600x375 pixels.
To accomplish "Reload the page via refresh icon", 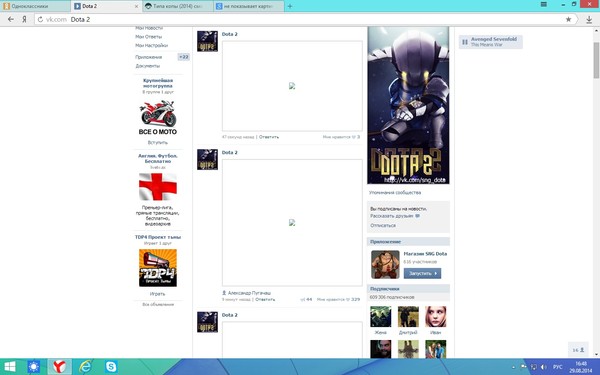I will [40, 20].
